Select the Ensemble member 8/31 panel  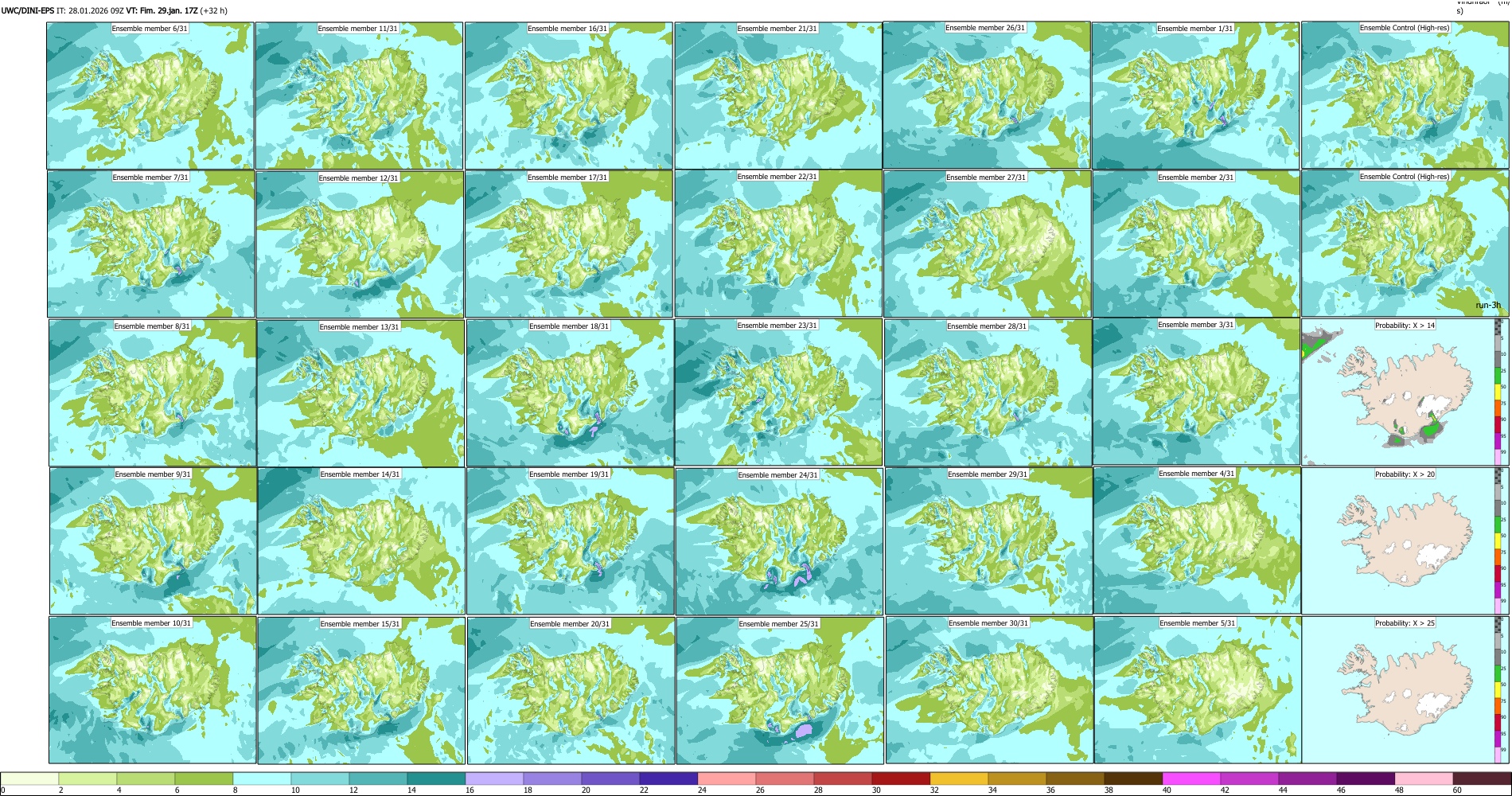coord(152,392)
